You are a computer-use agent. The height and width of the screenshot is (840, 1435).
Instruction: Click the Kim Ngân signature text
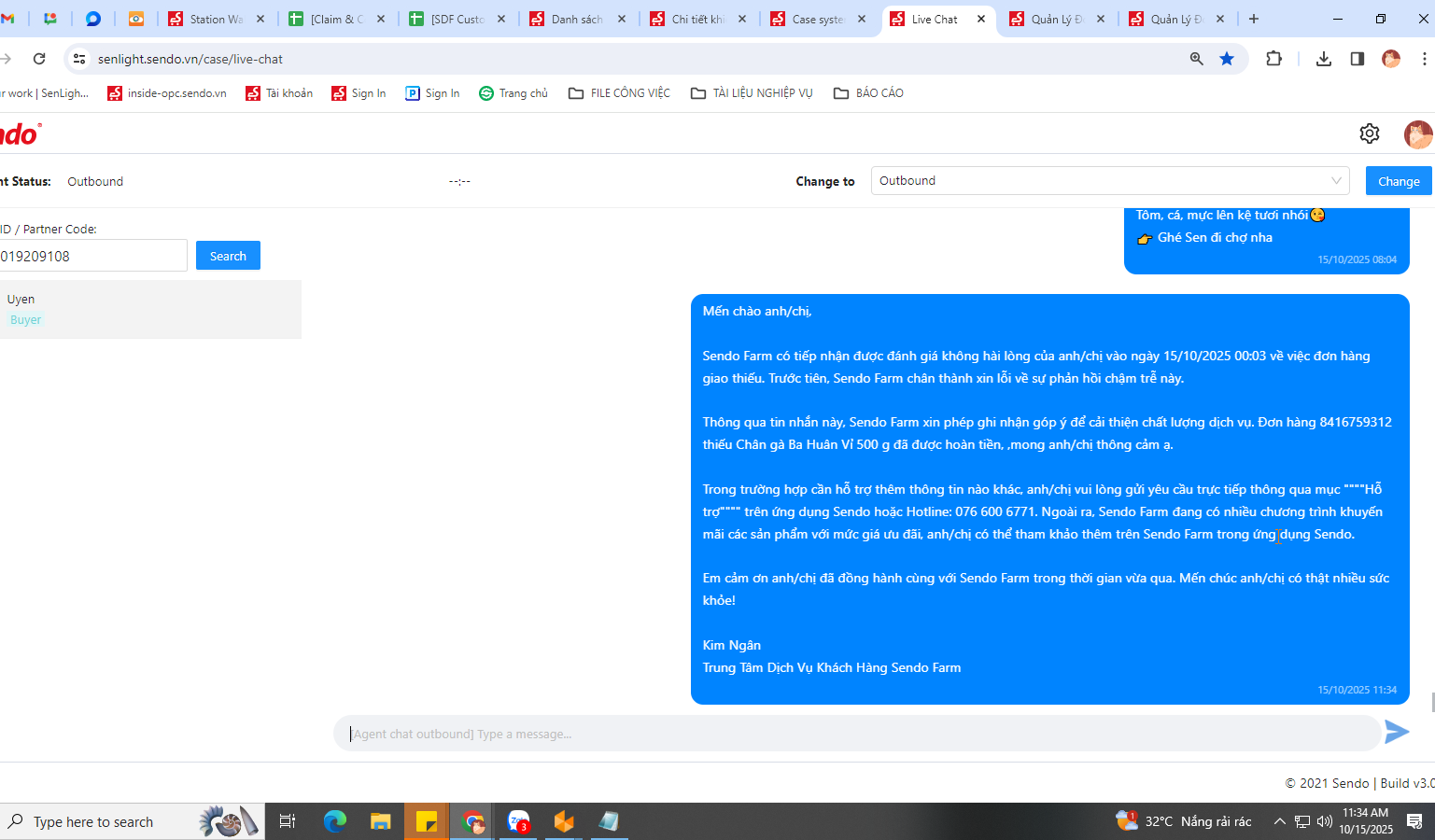732,645
